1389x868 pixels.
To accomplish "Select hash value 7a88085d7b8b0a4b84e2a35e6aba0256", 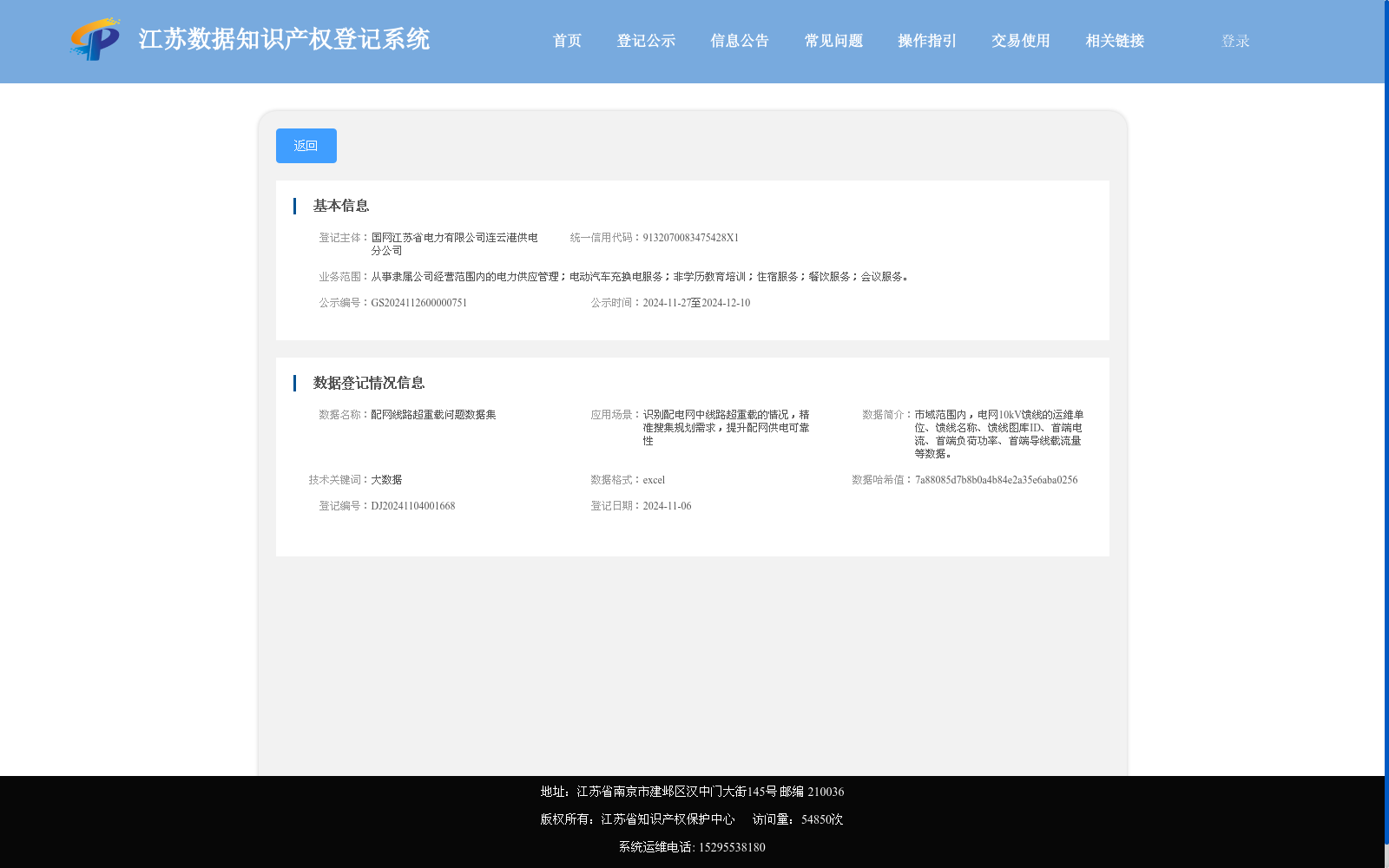I will 996,480.
